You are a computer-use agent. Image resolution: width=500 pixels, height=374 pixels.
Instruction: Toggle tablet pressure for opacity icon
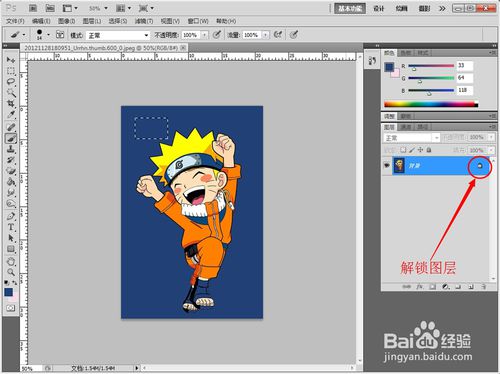coord(217,35)
